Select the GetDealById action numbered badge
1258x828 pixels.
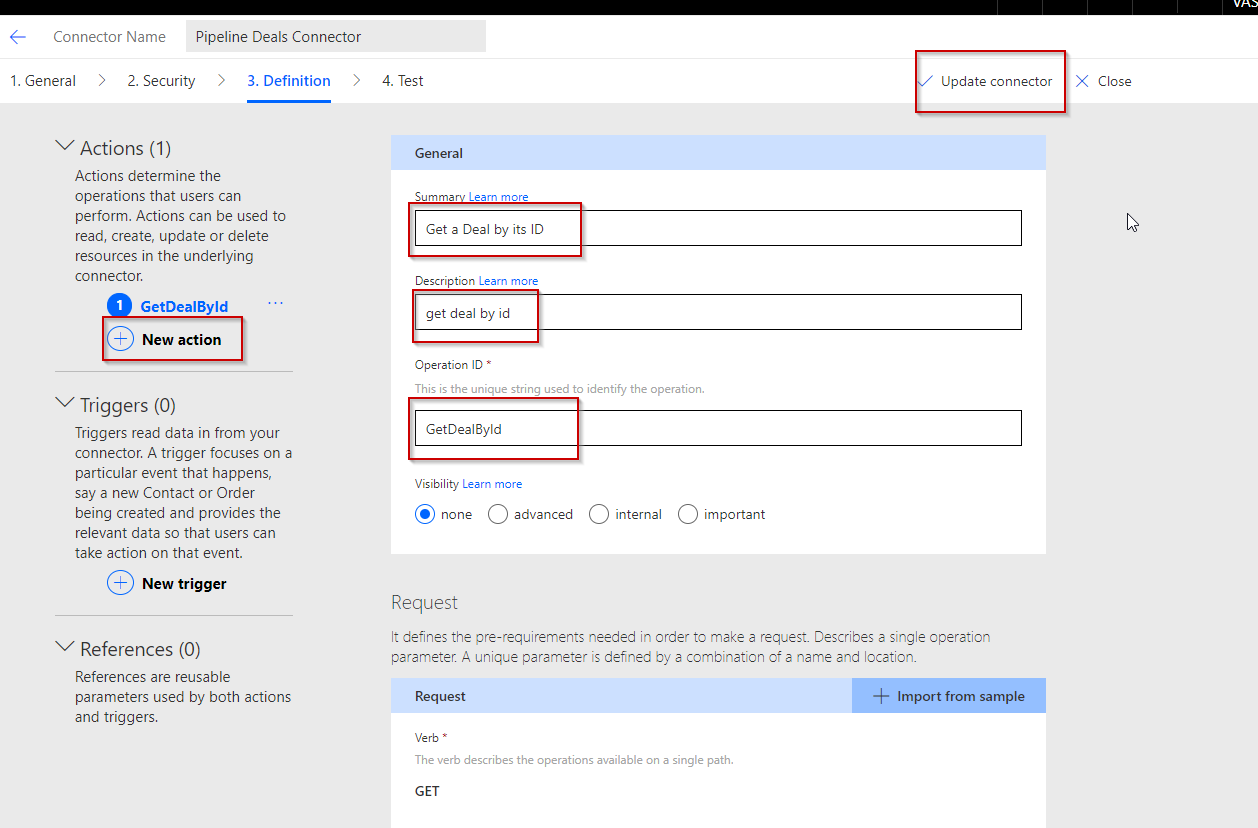[119, 307]
